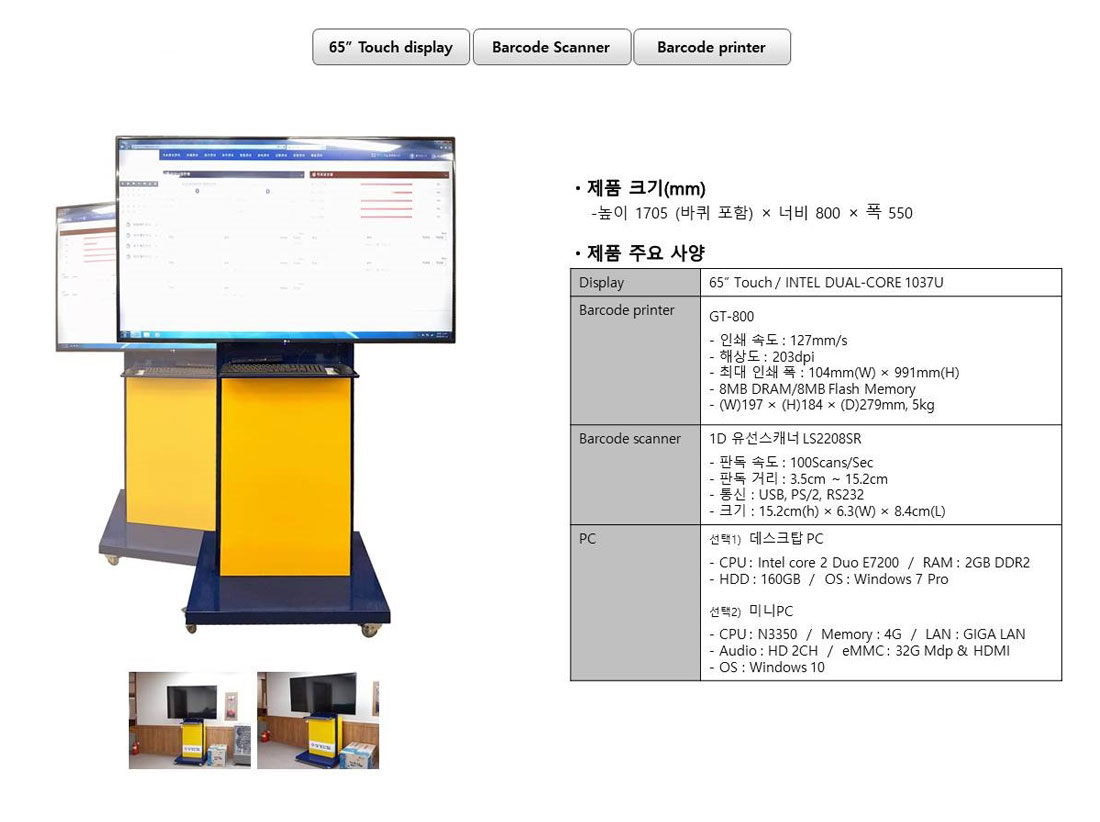Click the Barcode printer row label cell
Image resolution: width=1100 pixels, height=822 pixels.
pyautogui.click(x=627, y=310)
